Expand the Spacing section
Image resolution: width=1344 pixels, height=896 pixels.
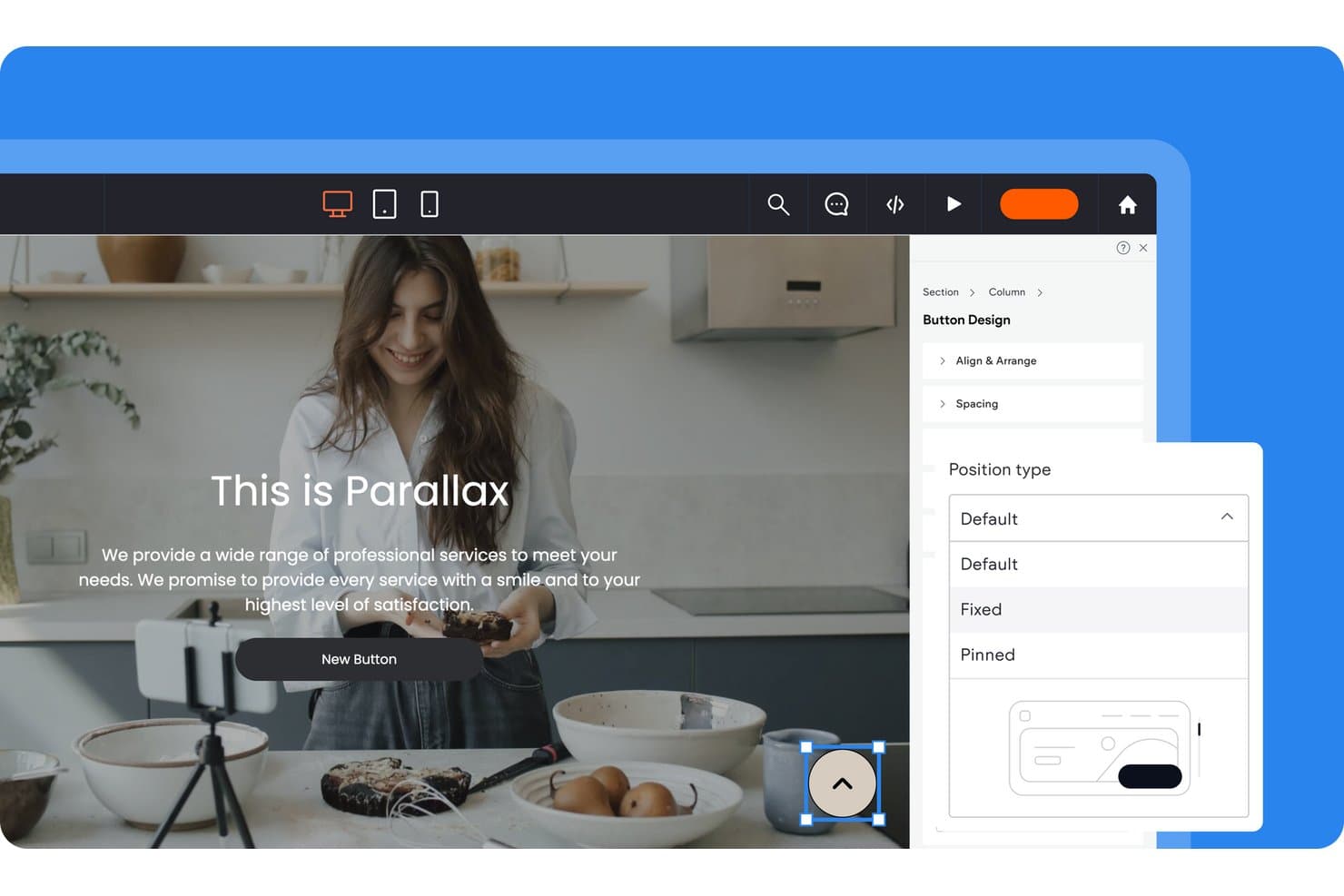pos(1033,404)
